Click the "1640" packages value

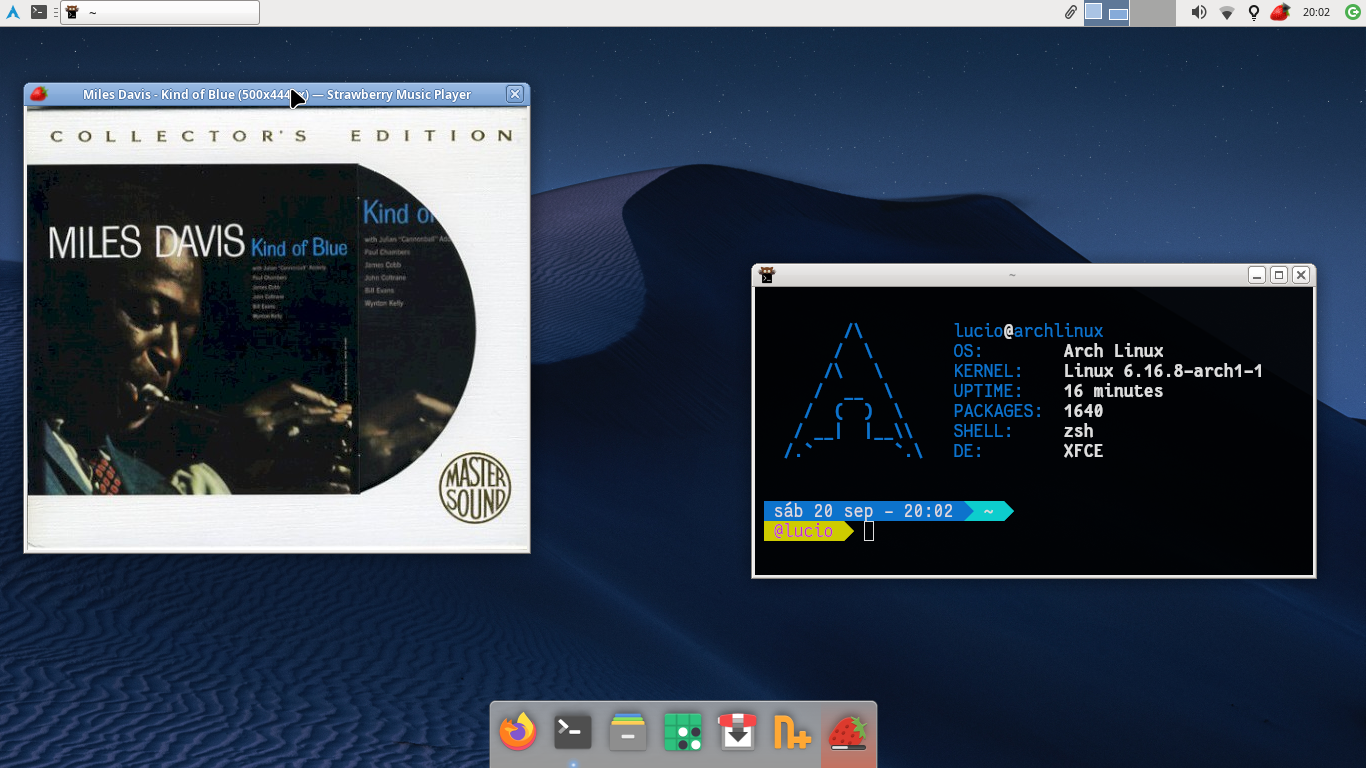click(x=1083, y=411)
